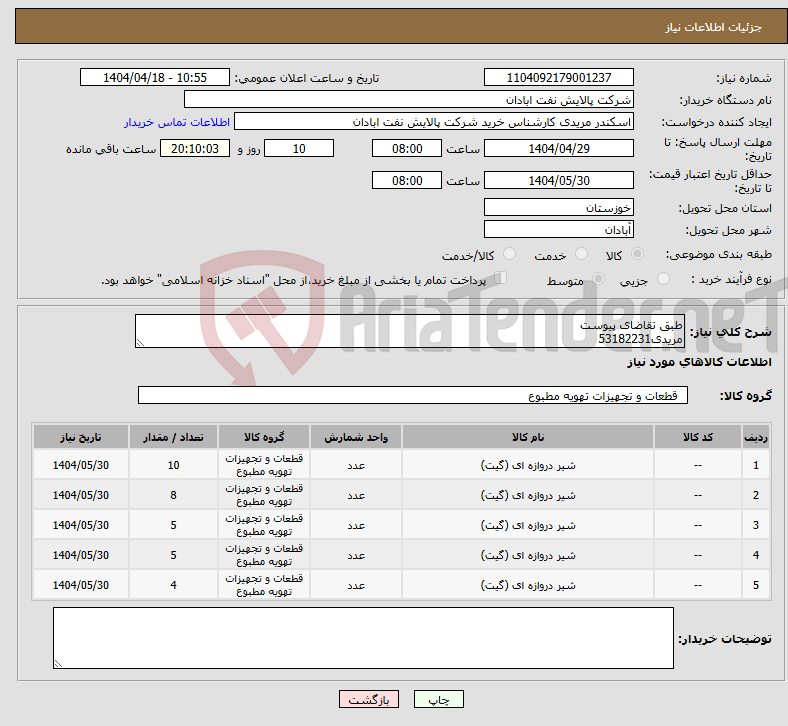This screenshot has height=726, width=788.
Task: Select the جزیی purchase type radio
Action: (x=663, y=279)
